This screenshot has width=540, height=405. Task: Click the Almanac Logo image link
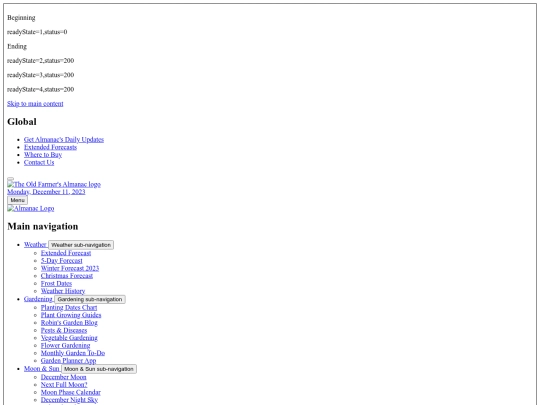click(31, 208)
